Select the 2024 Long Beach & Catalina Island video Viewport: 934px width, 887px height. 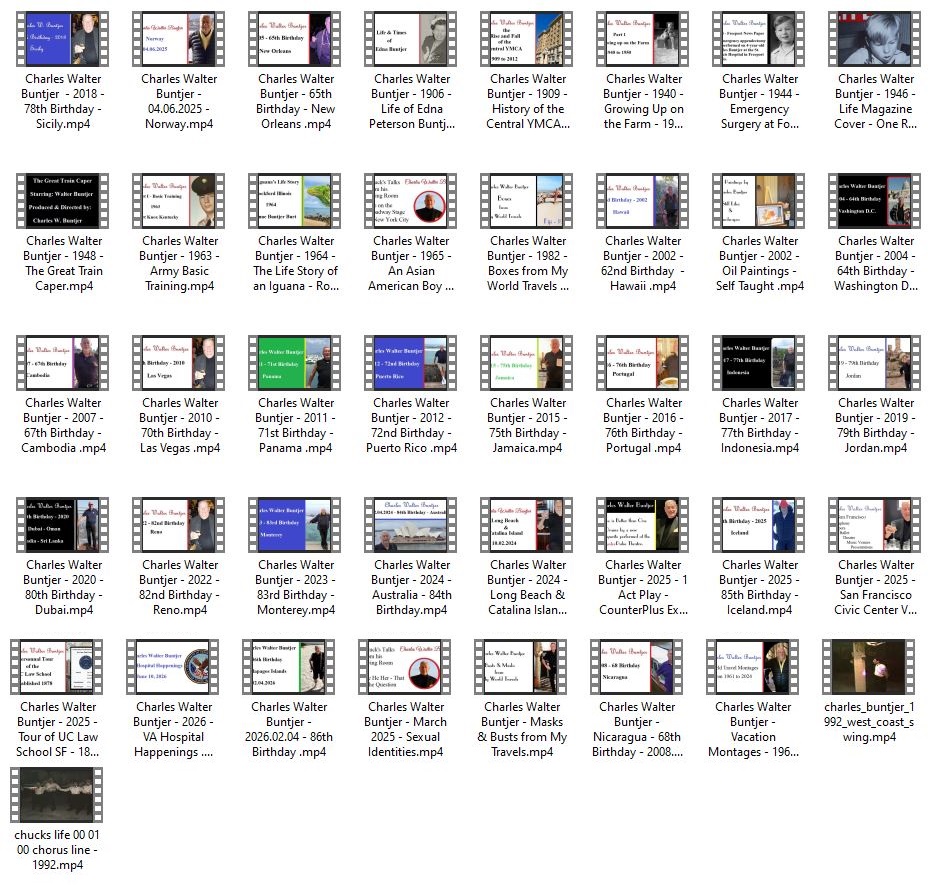pyautogui.click(x=527, y=525)
